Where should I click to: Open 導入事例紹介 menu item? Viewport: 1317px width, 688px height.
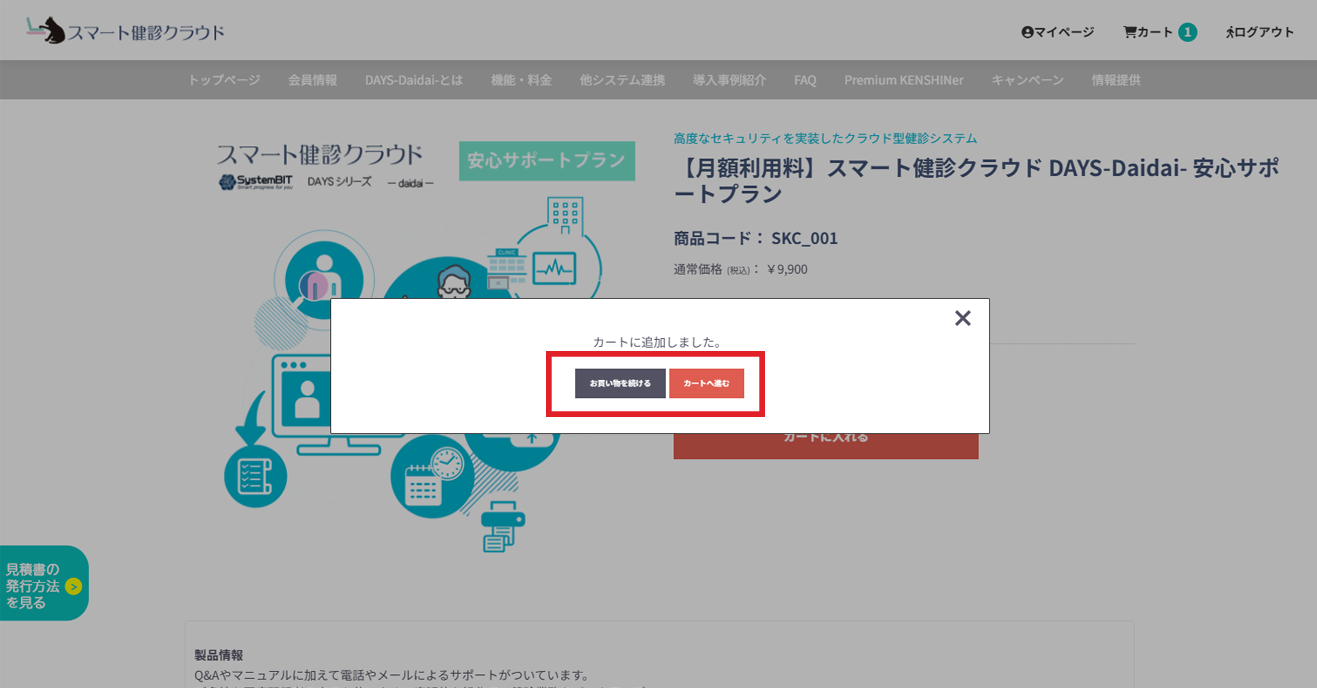pyautogui.click(x=729, y=80)
